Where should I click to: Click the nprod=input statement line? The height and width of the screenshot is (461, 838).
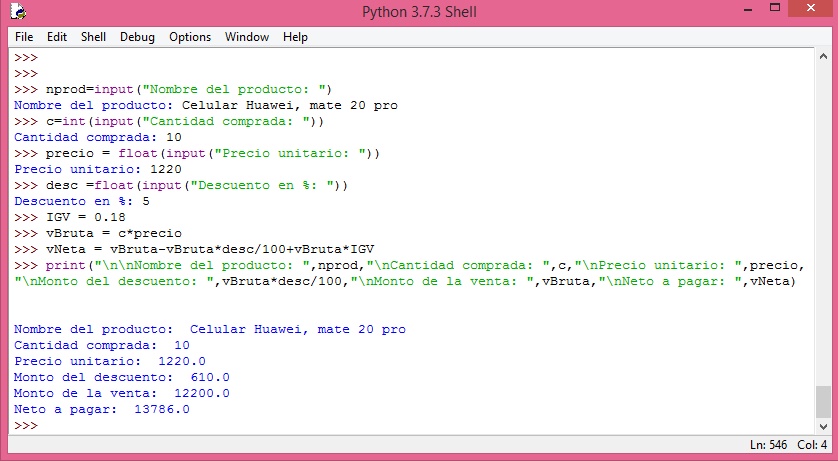[173, 89]
